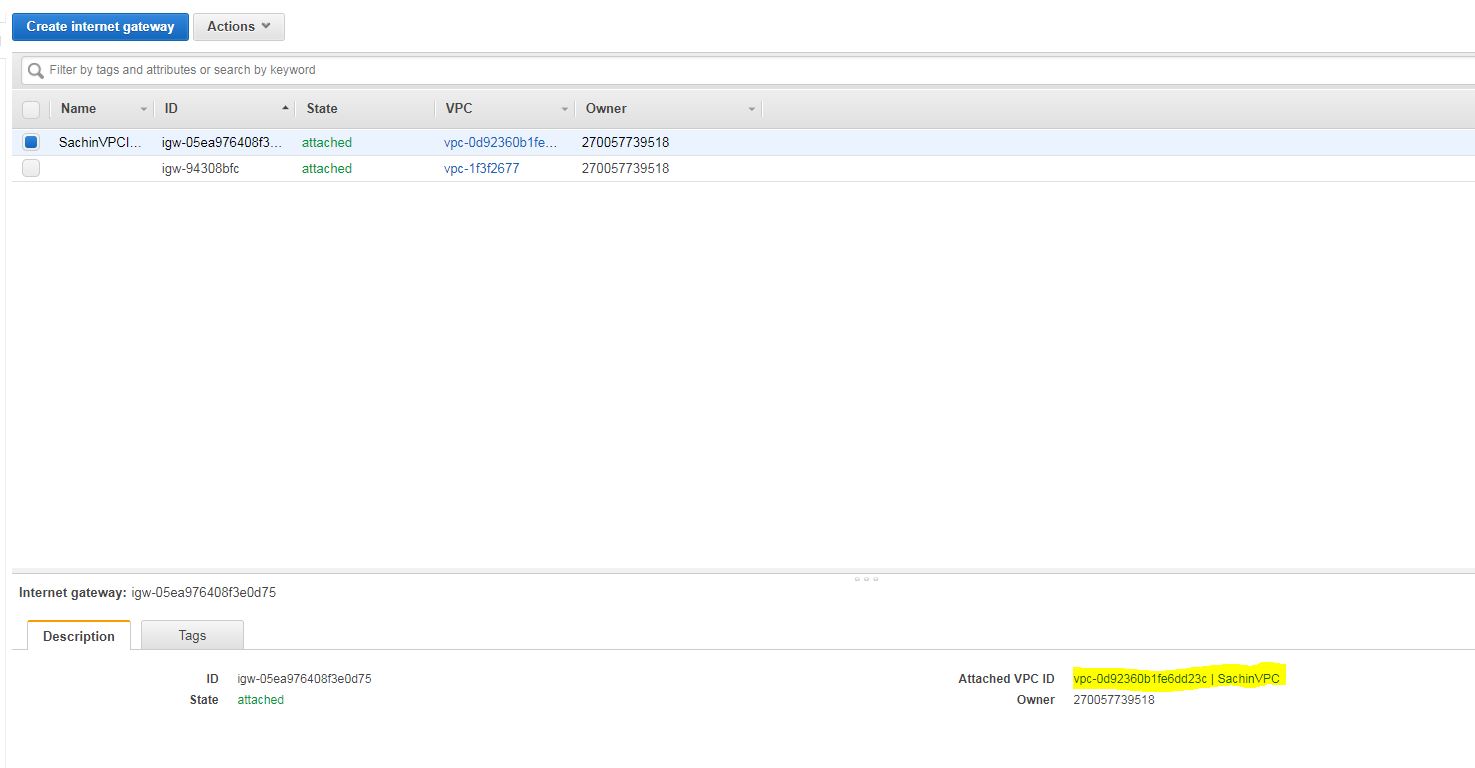The width and height of the screenshot is (1475, 768).
Task: Select the Description tab
Action: (79, 636)
